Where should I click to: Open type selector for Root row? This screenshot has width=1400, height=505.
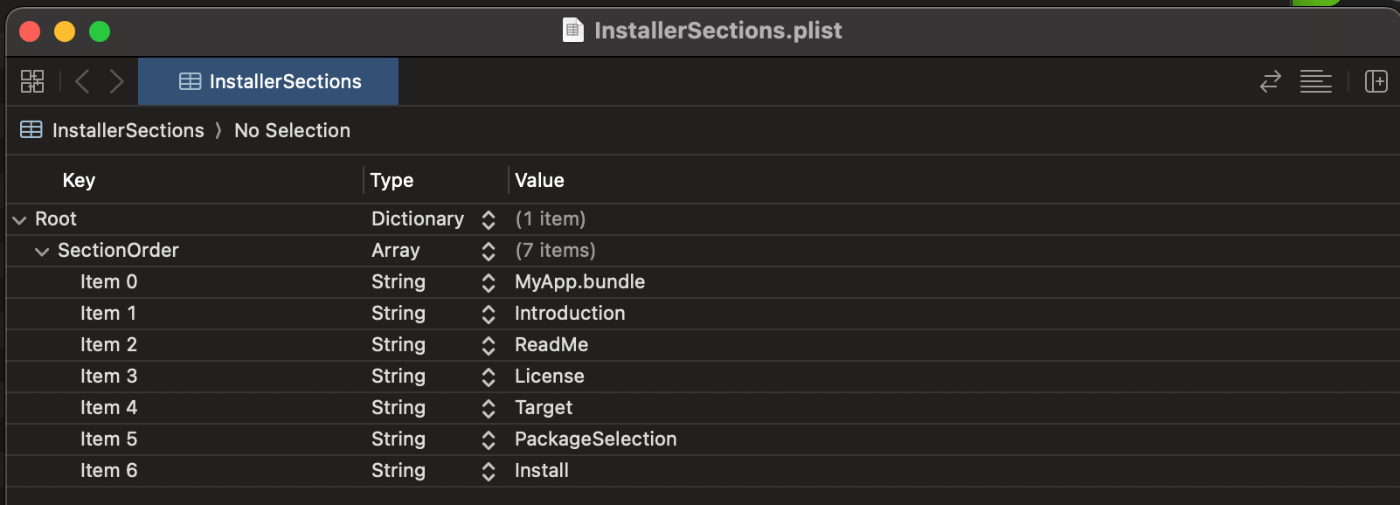click(488, 219)
